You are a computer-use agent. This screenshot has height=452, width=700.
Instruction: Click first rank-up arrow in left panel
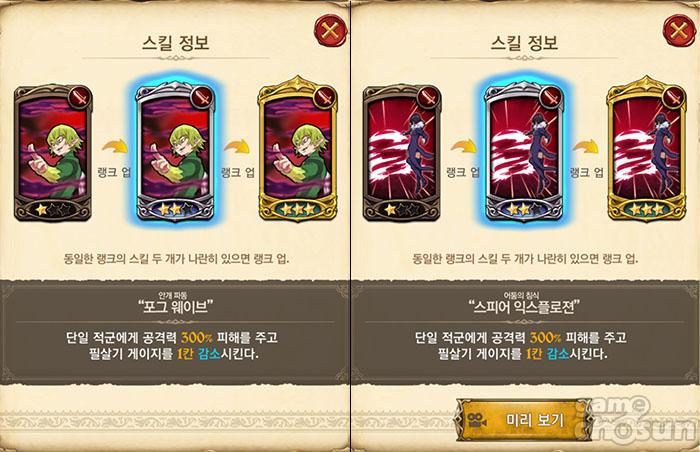point(114,147)
